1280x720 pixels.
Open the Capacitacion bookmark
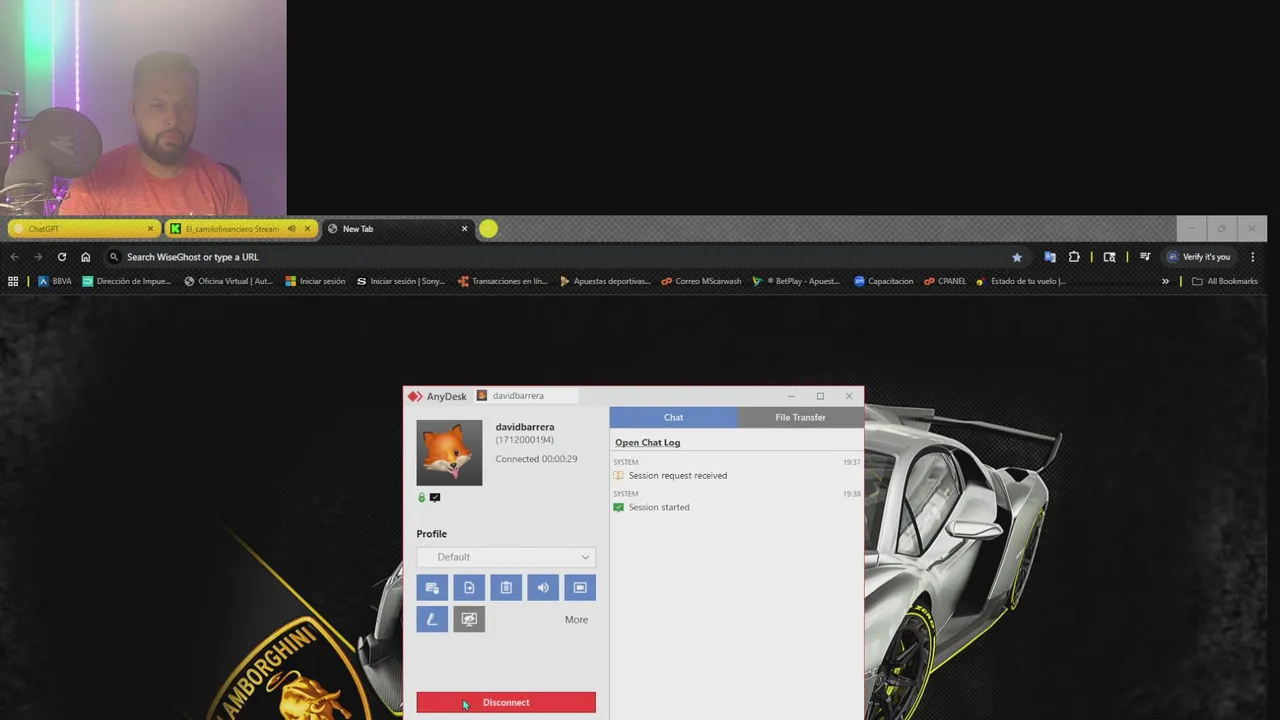[883, 281]
